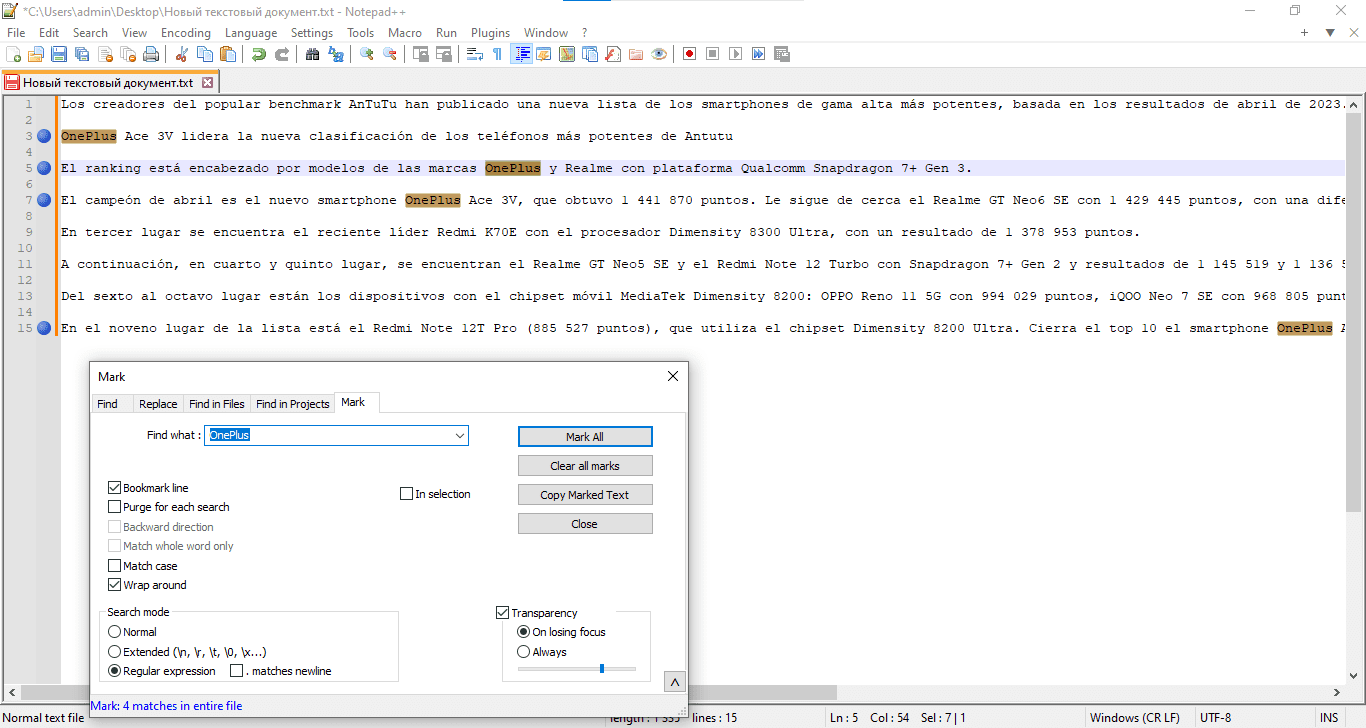The width and height of the screenshot is (1366, 728).
Task: Click the UTF-8 encoding in the status bar
Action: tap(1215, 718)
